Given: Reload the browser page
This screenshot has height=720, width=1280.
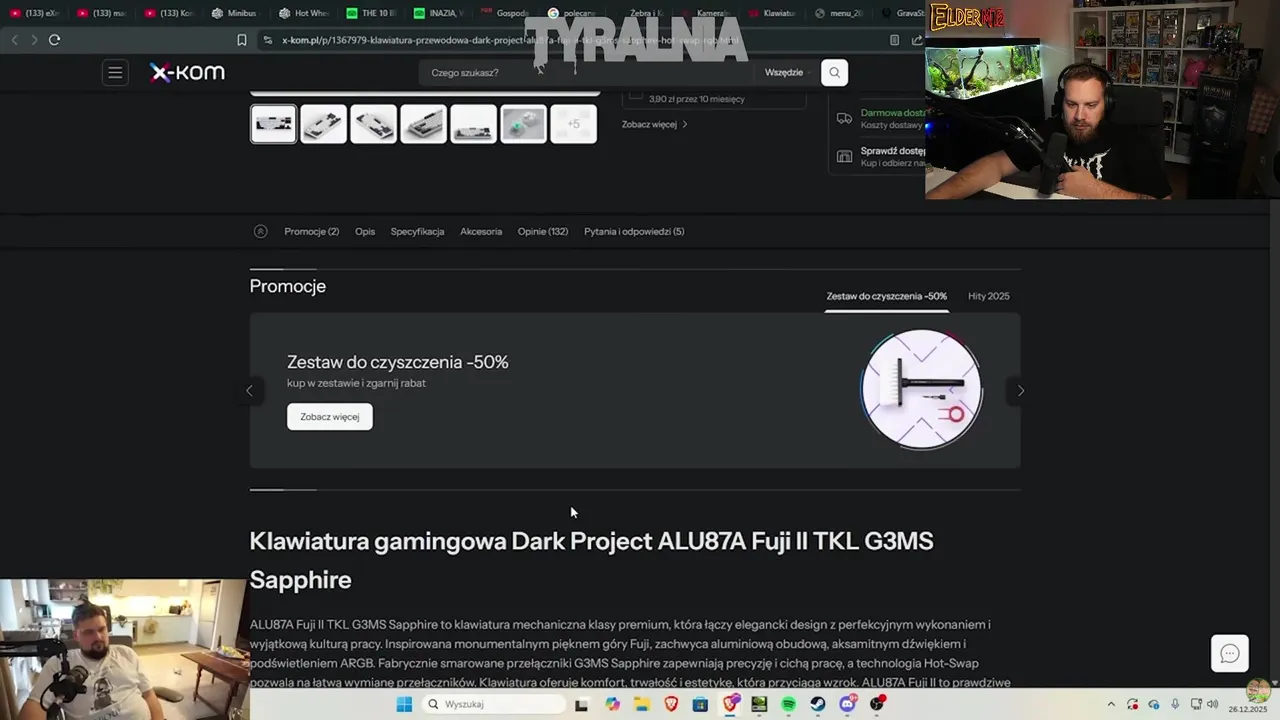Looking at the screenshot, I should point(54,40).
